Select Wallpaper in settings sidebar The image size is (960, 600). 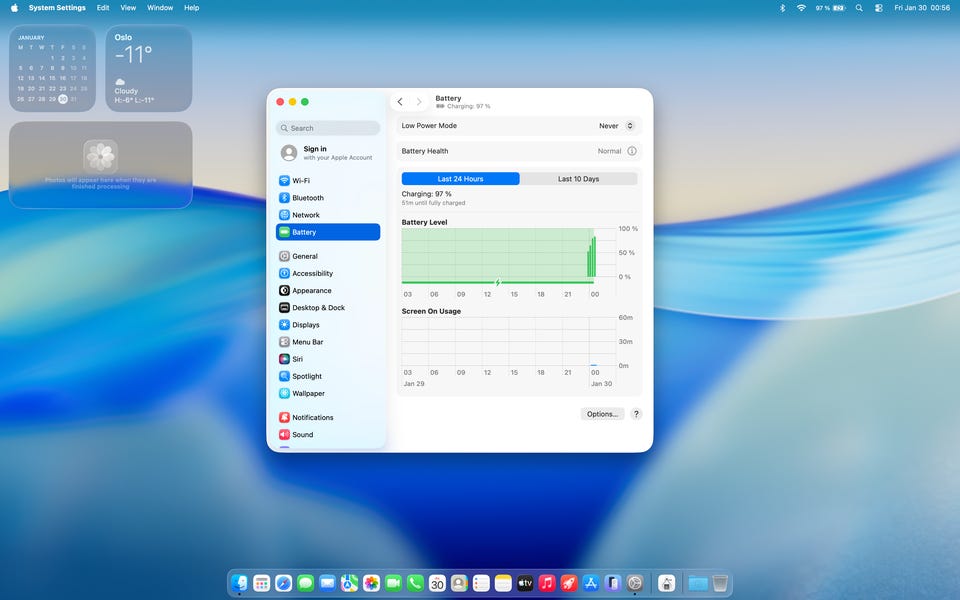[x=308, y=393]
